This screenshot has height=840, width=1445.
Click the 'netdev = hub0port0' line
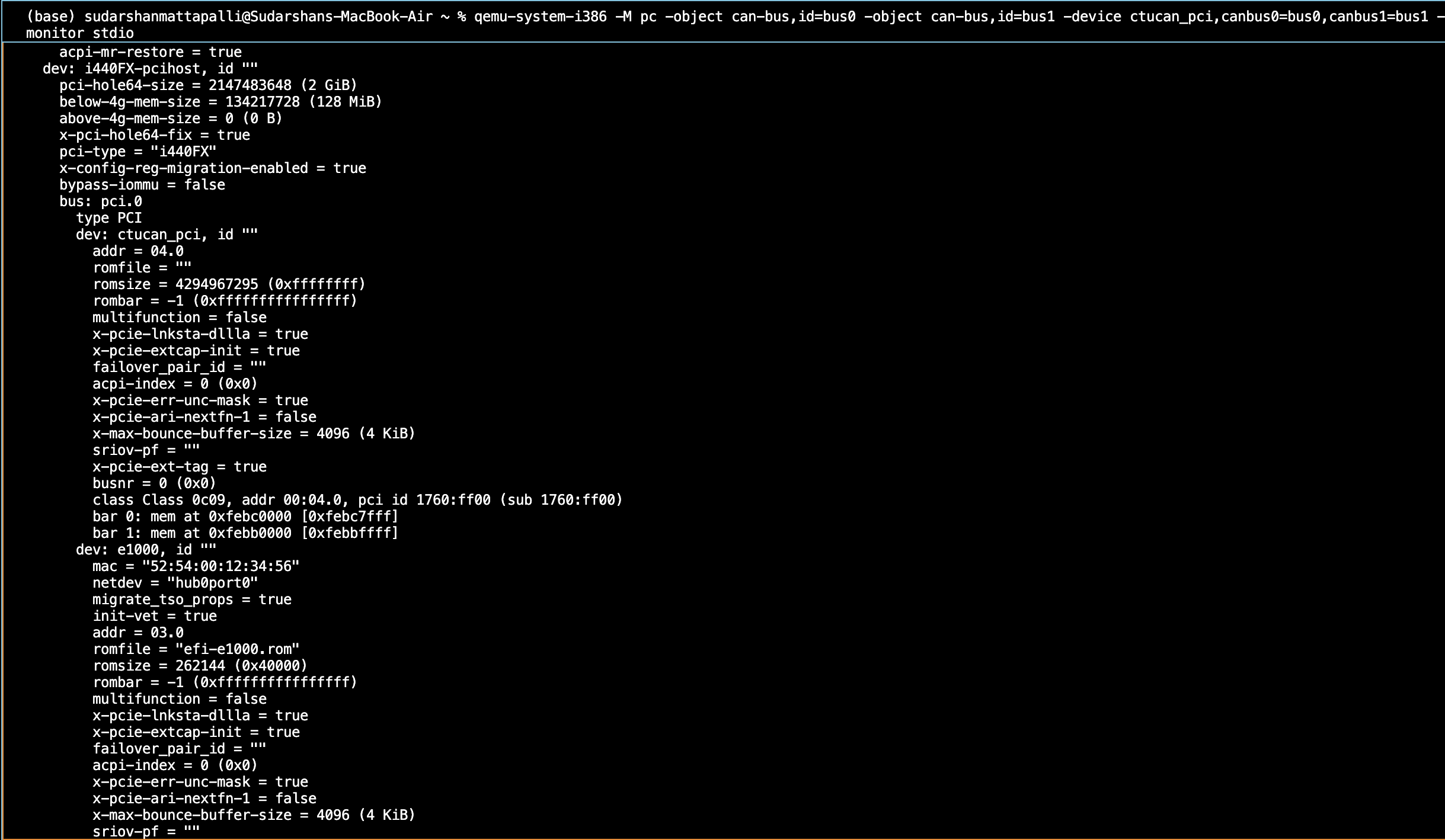pyautogui.click(x=175, y=583)
